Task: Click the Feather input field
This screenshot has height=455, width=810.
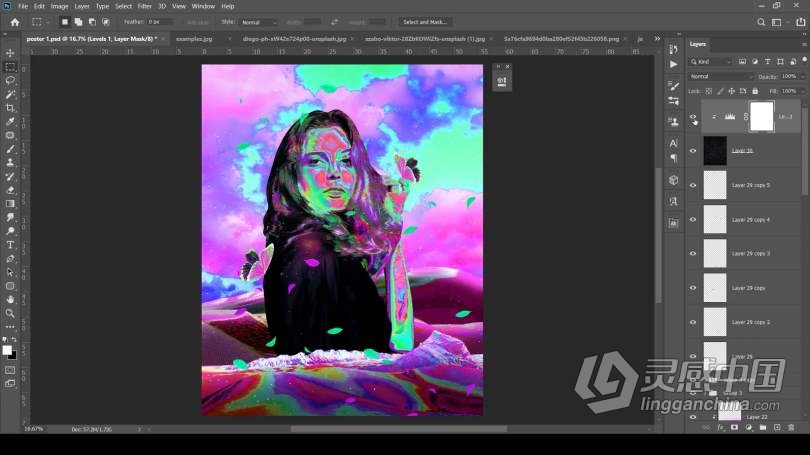Action: pyautogui.click(x=160, y=22)
